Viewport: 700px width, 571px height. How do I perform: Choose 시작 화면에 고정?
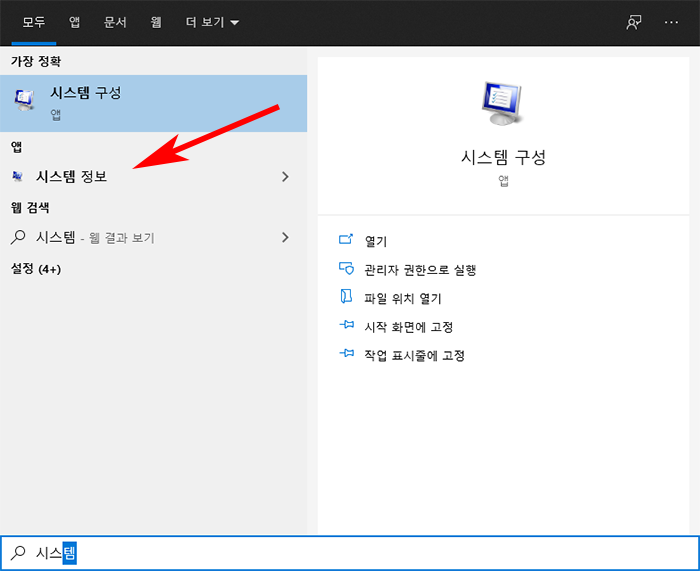click(x=409, y=327)
